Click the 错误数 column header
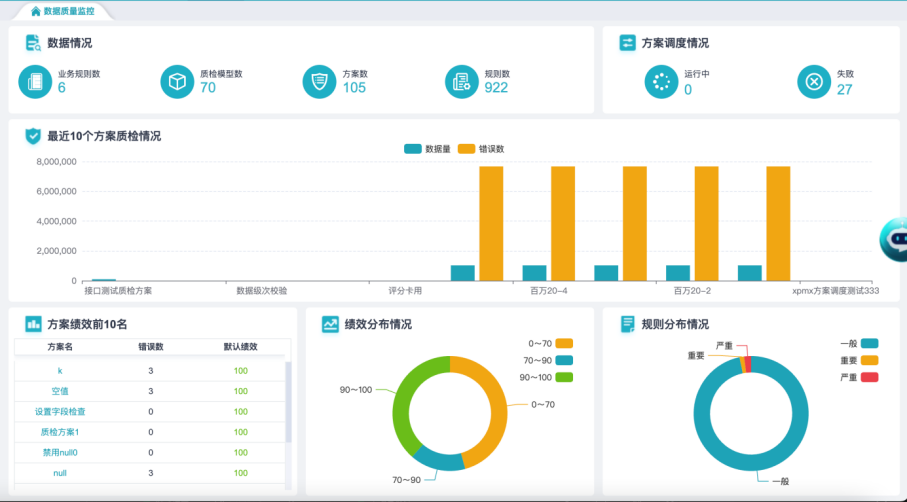 (x=151, y=347)
